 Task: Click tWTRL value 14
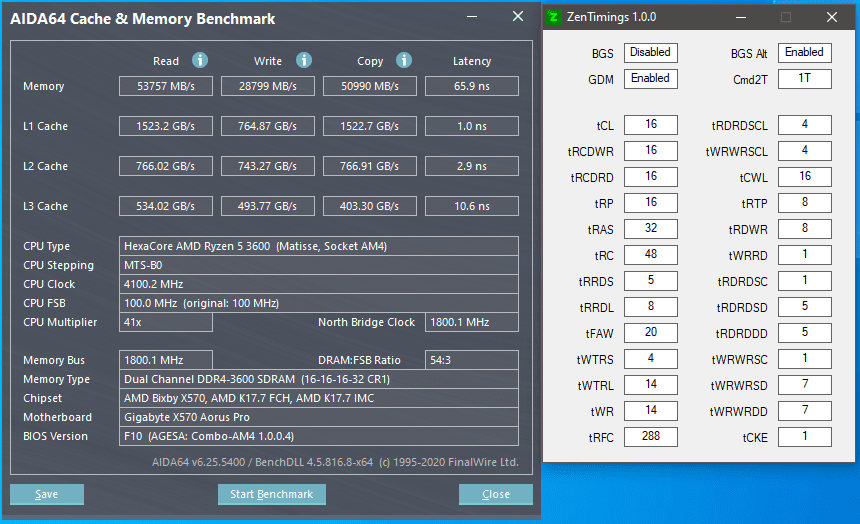(x=650, y=385)
